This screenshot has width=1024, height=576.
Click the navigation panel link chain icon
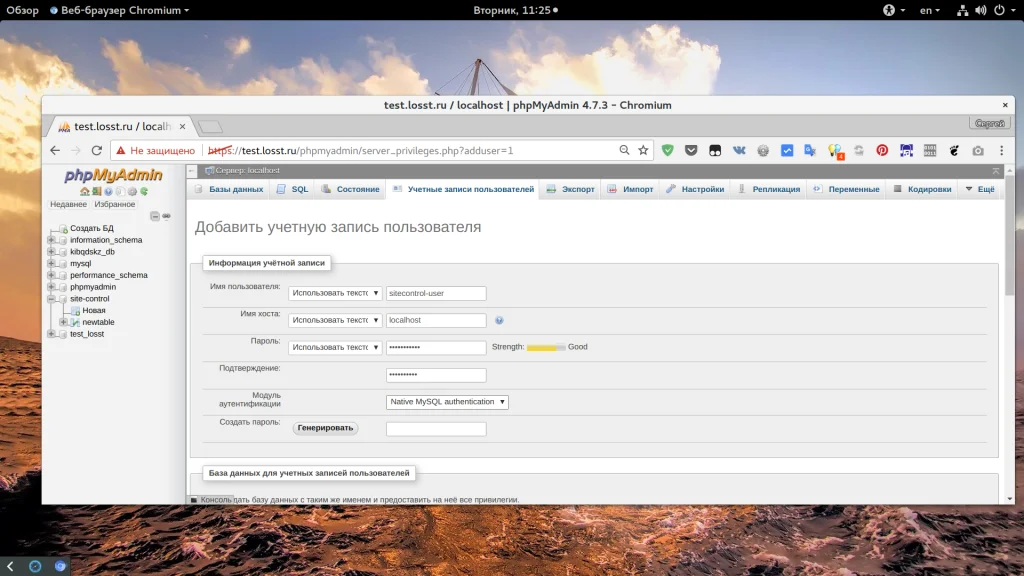[x=166, y=216]
